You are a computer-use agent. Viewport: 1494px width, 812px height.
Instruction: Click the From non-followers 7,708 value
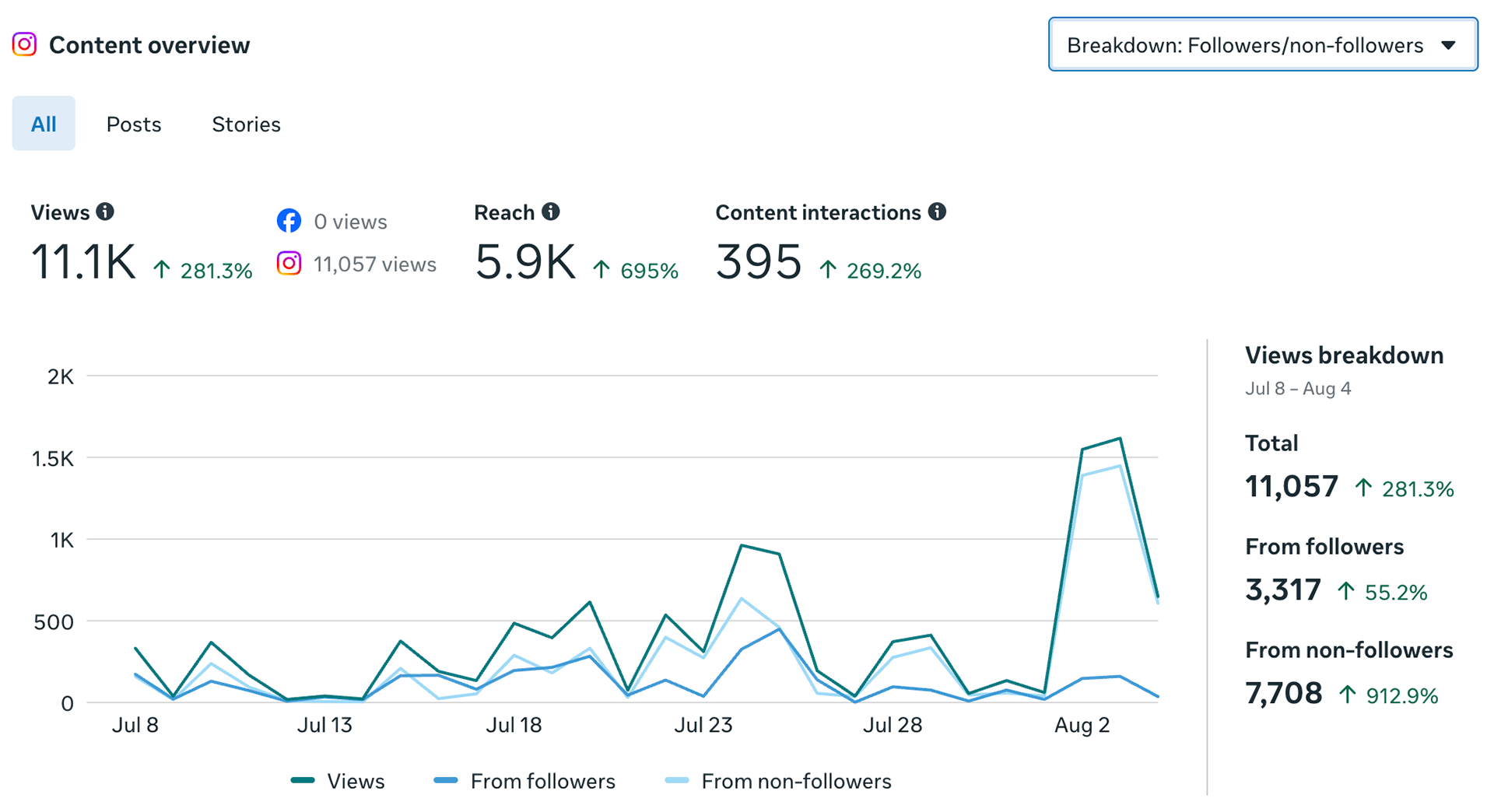(x=1284, y=693)
